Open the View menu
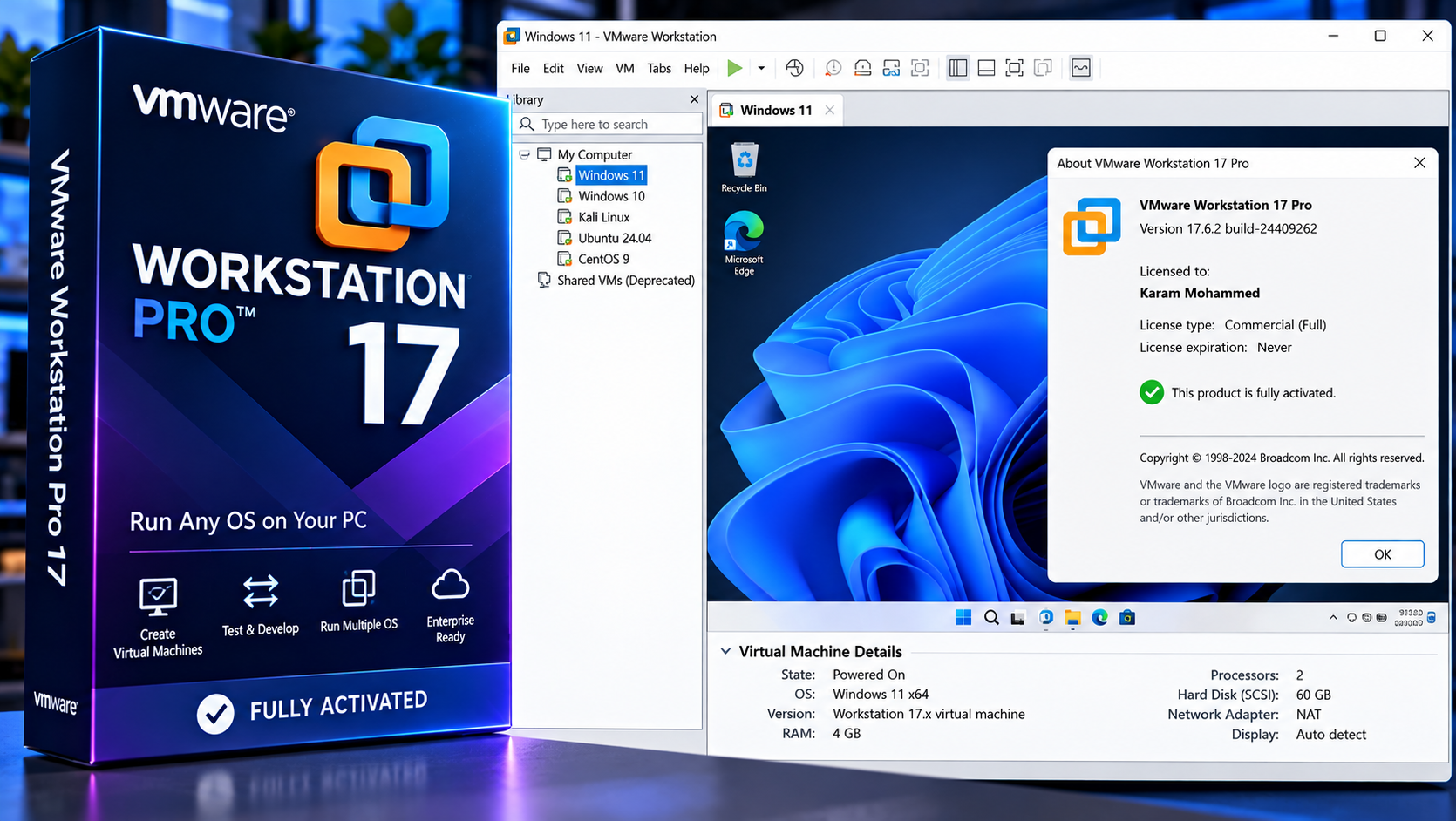The width and height of the screenshot is (1456, 821). click(589, 68)
